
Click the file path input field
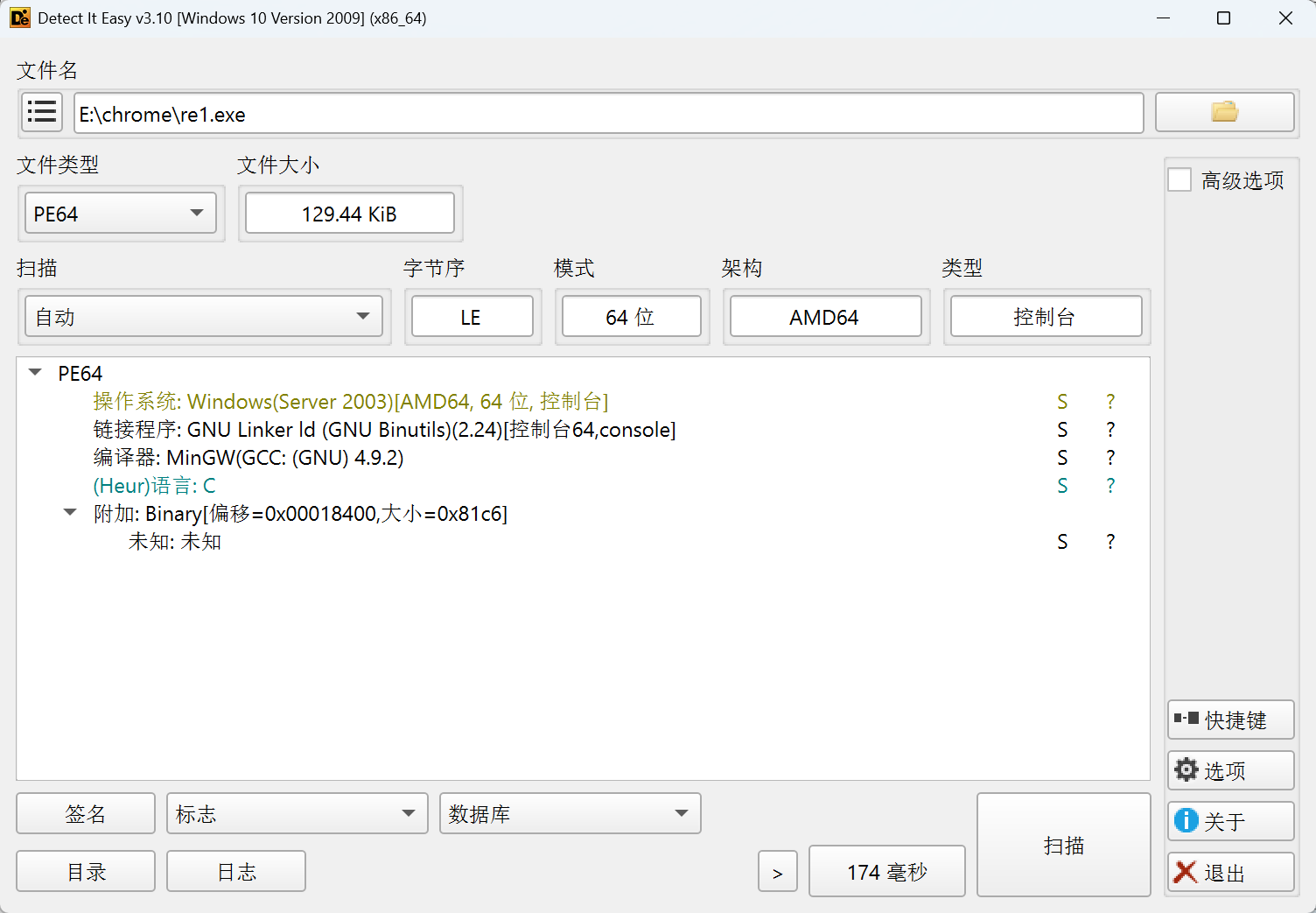coord(608,114)
